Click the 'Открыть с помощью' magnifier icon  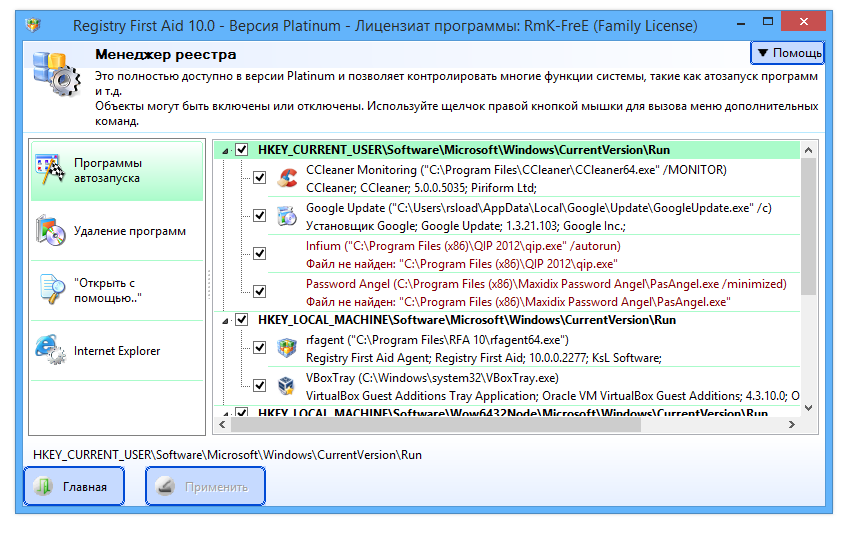click(51, 290)
